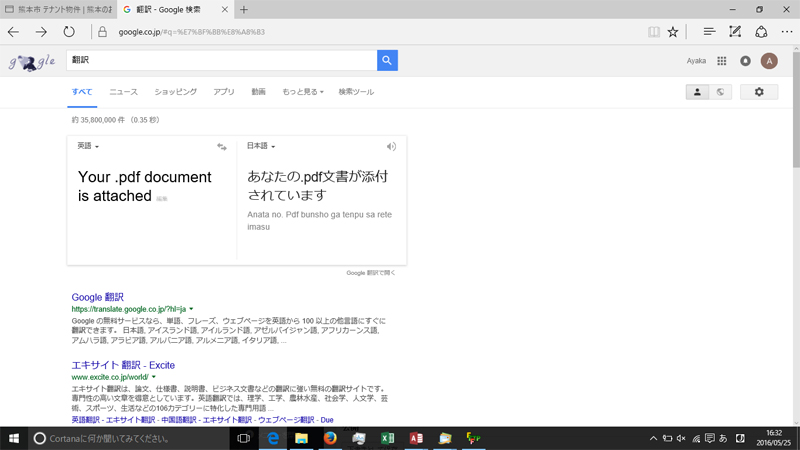Switch to personal results person toggle
This screenshot has height=450, width=800.
[x=697, y=92]
